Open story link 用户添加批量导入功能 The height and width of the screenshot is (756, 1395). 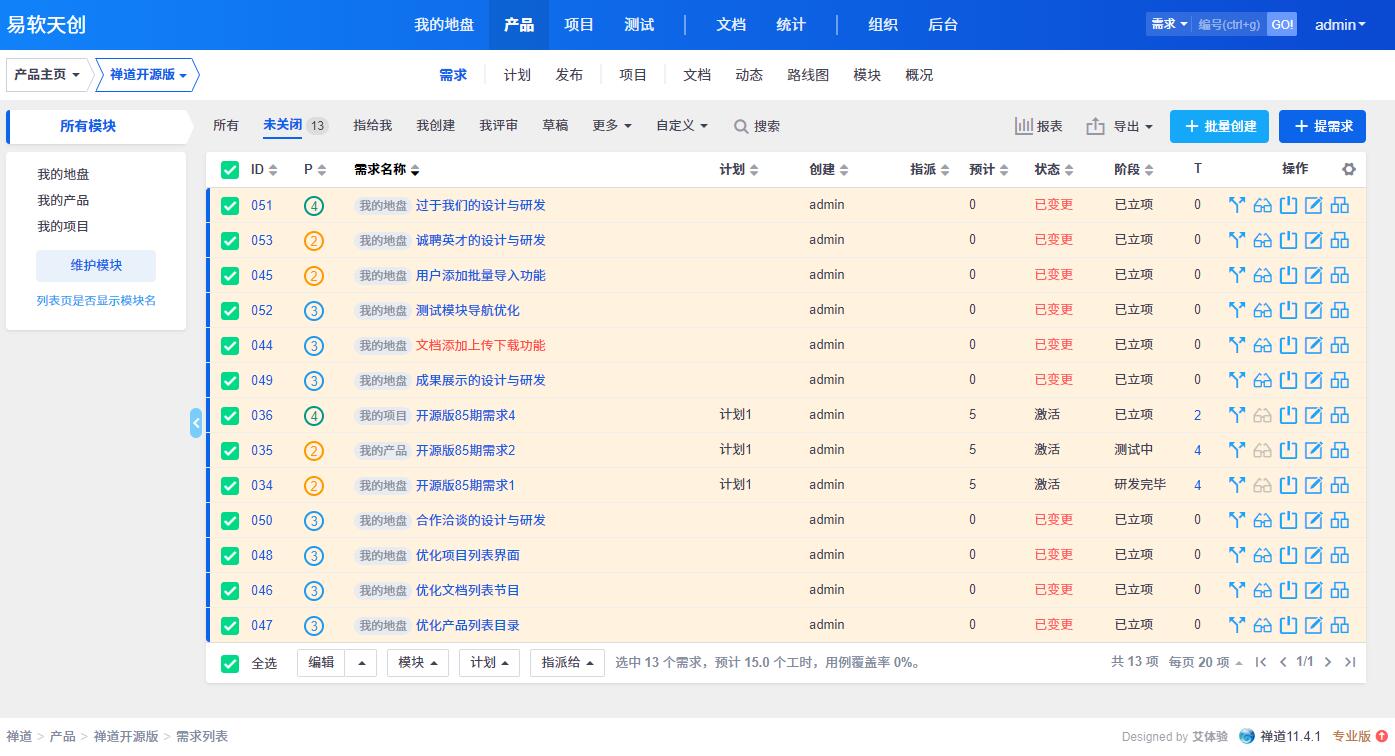[x=480, y=275]
